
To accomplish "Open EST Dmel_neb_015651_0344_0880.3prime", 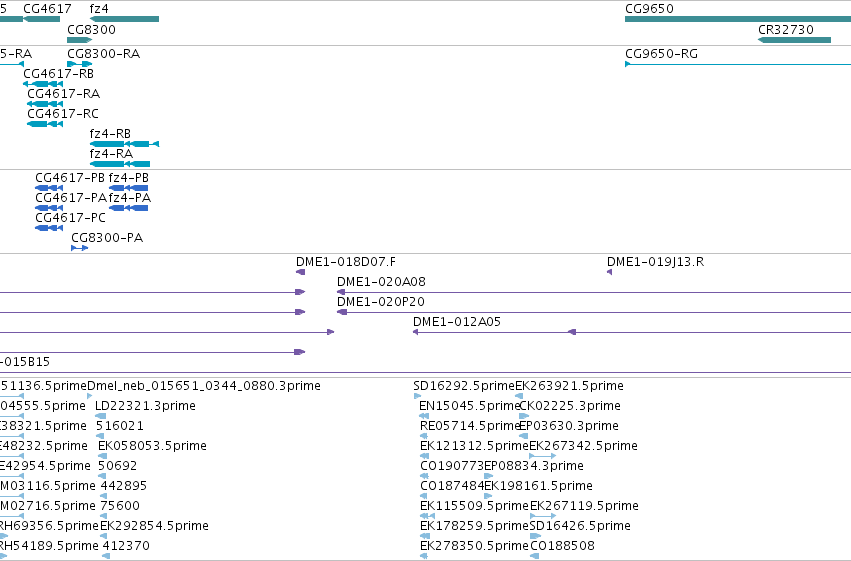I will coord(204,386).
